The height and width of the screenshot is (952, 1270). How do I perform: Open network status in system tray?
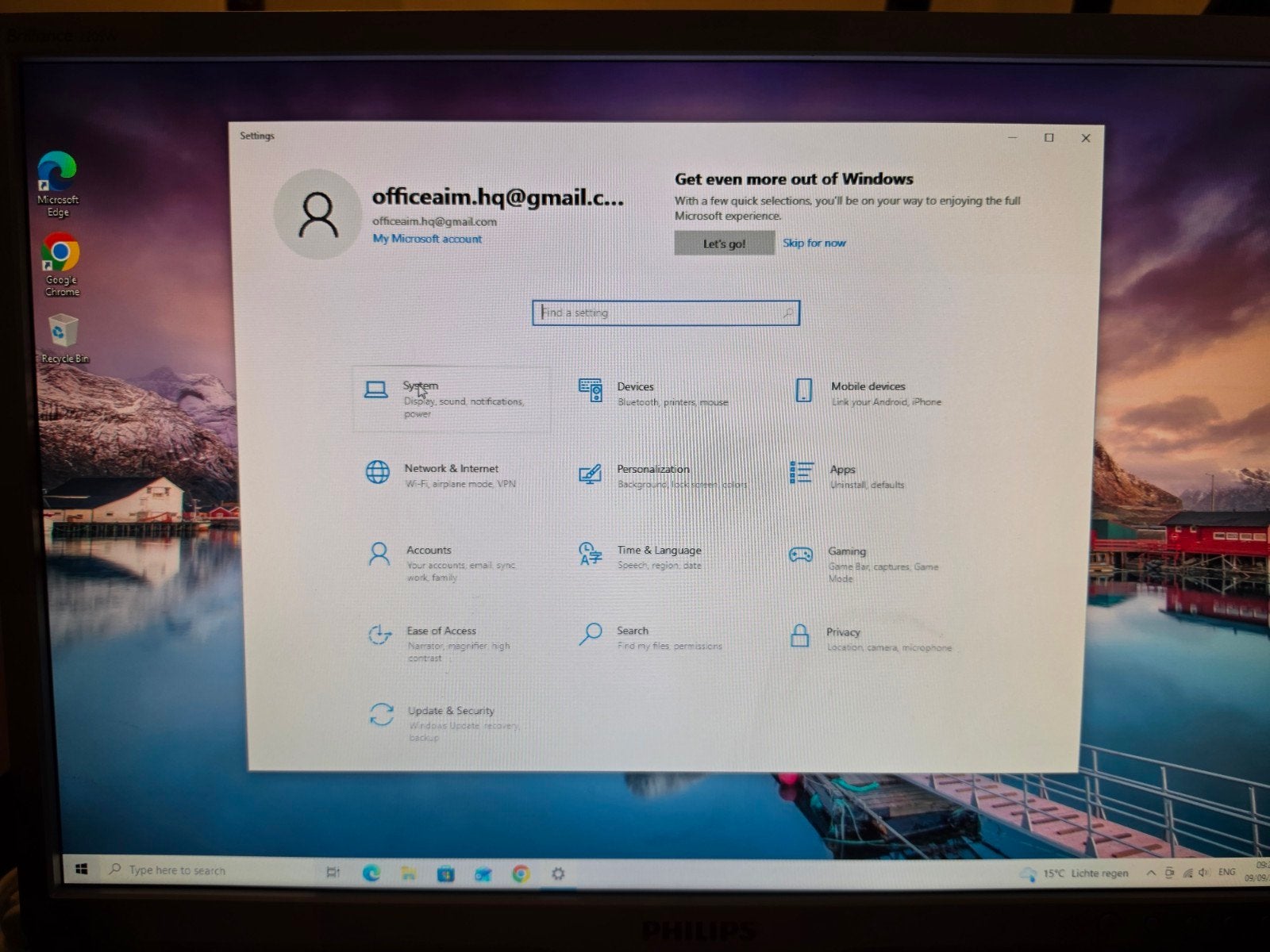(1187, 873)
